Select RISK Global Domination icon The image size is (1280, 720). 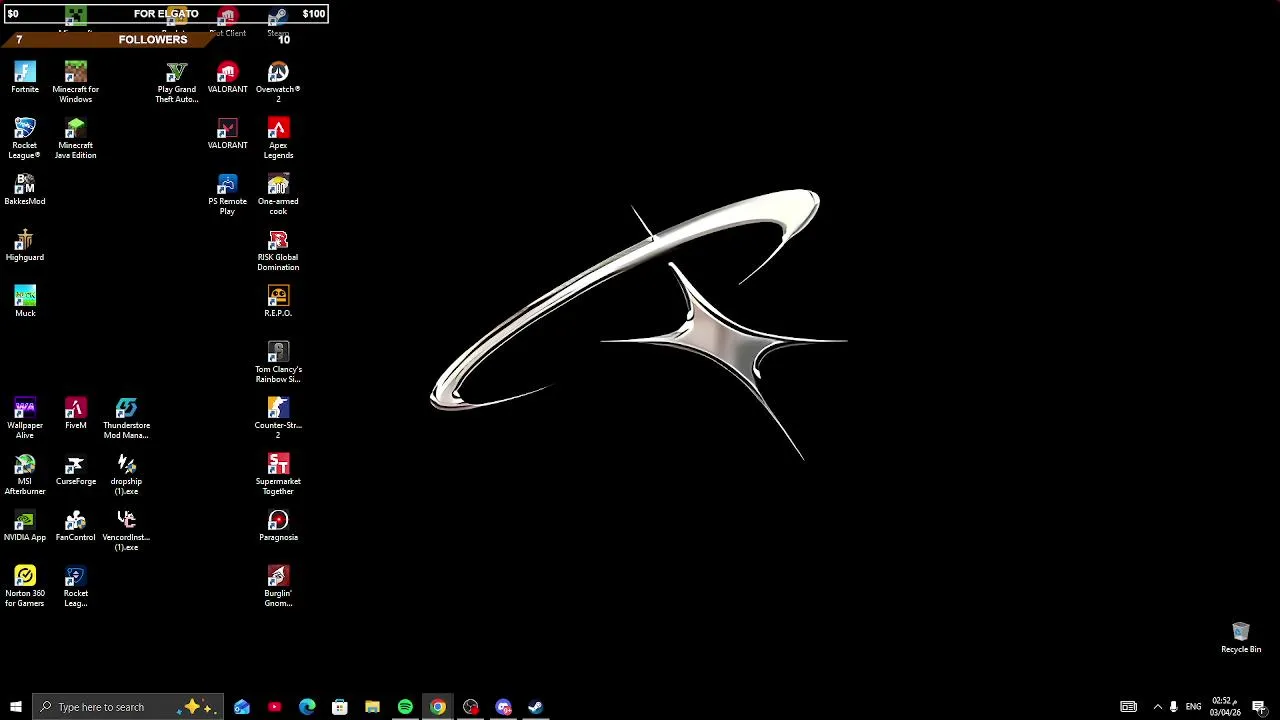point(278,251)
